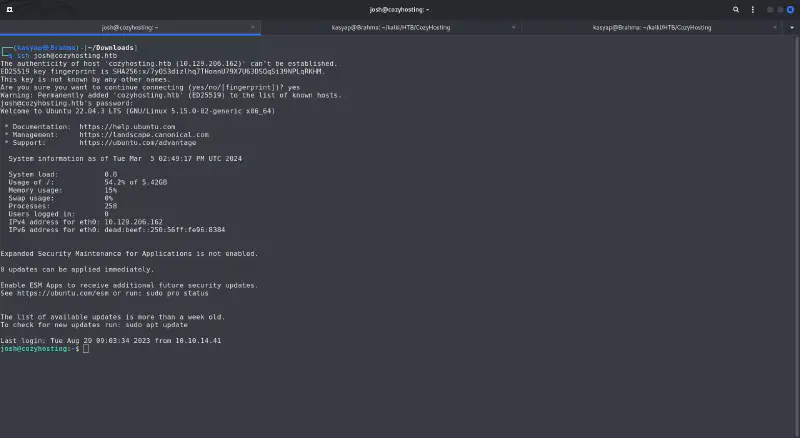
Task: Click at the josh@cozyhosting prompt cursor
Action: [x=86, y=348]
